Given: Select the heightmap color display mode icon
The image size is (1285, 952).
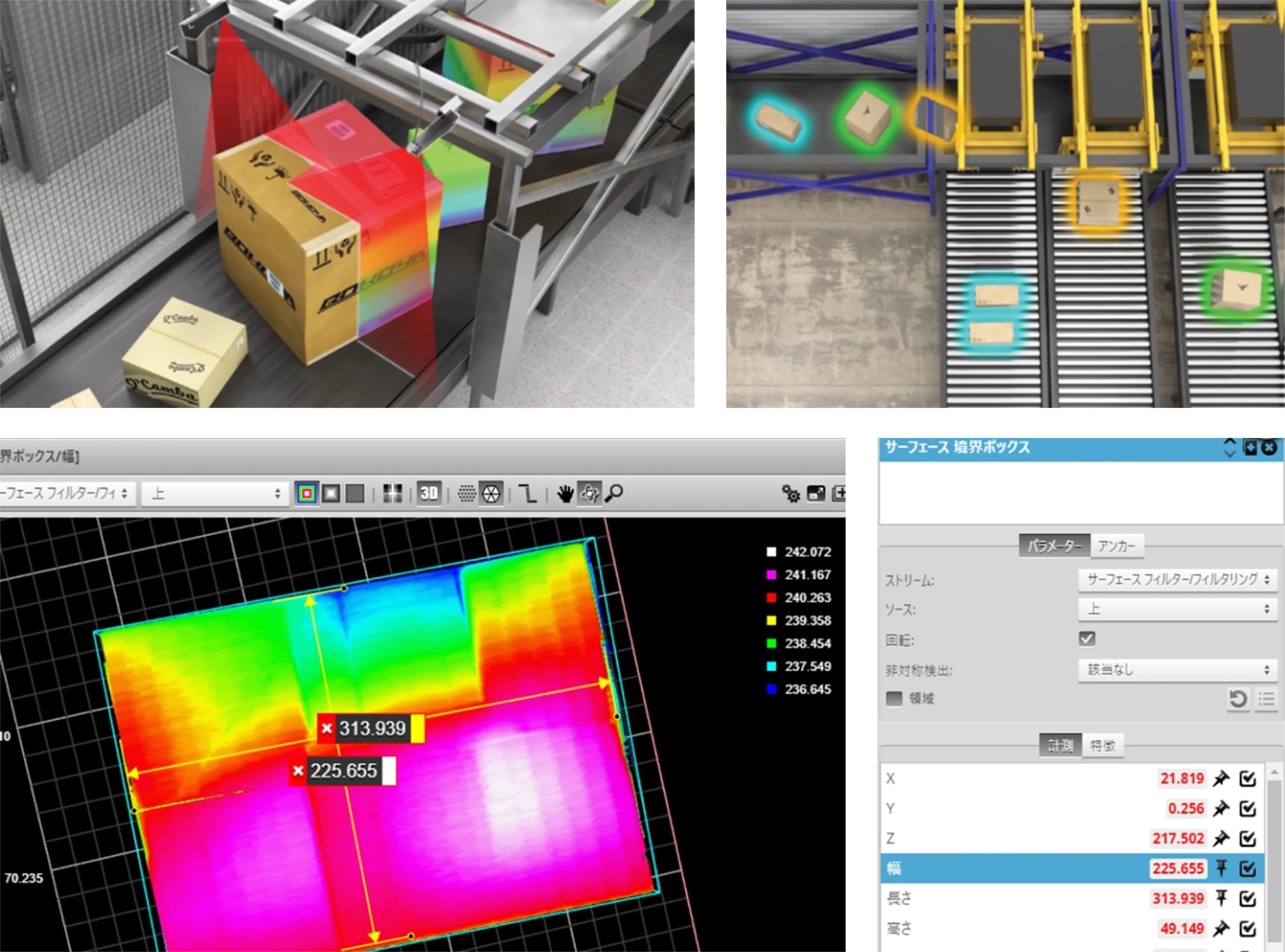Looking at the screenshot, I should click(x=306, y=493).
